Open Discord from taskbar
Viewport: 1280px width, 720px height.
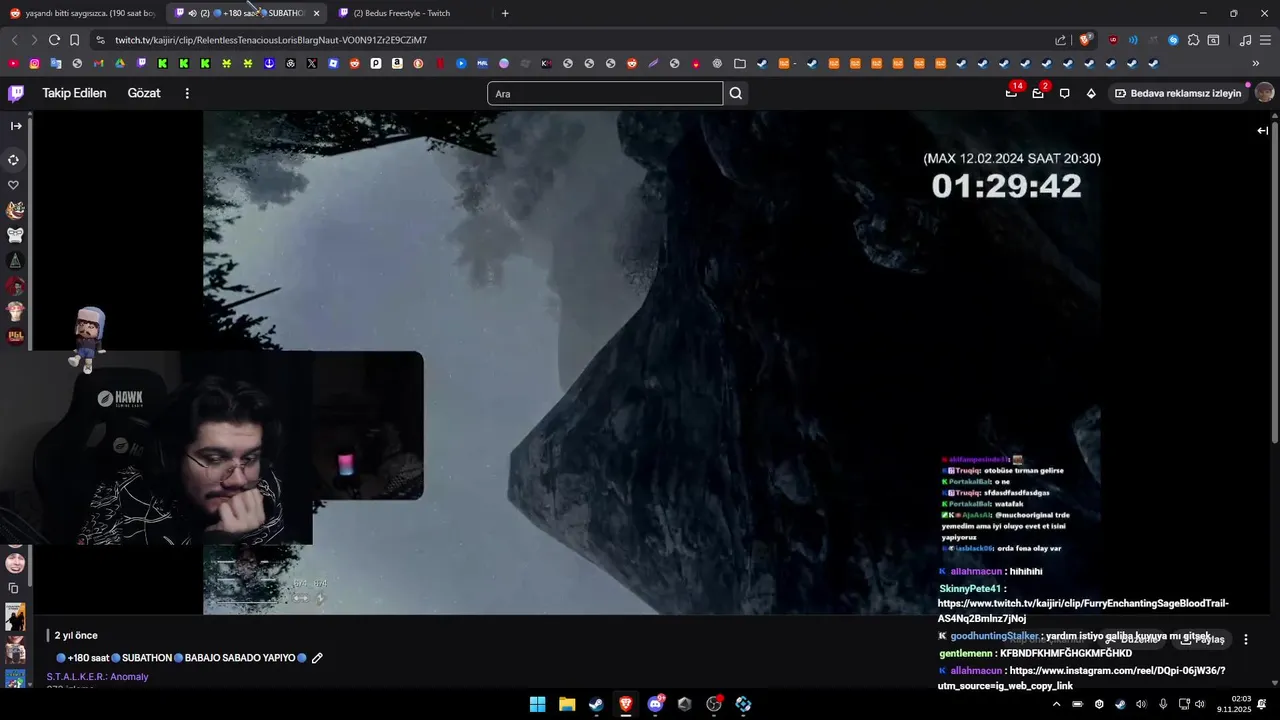(x=656, y=704)
